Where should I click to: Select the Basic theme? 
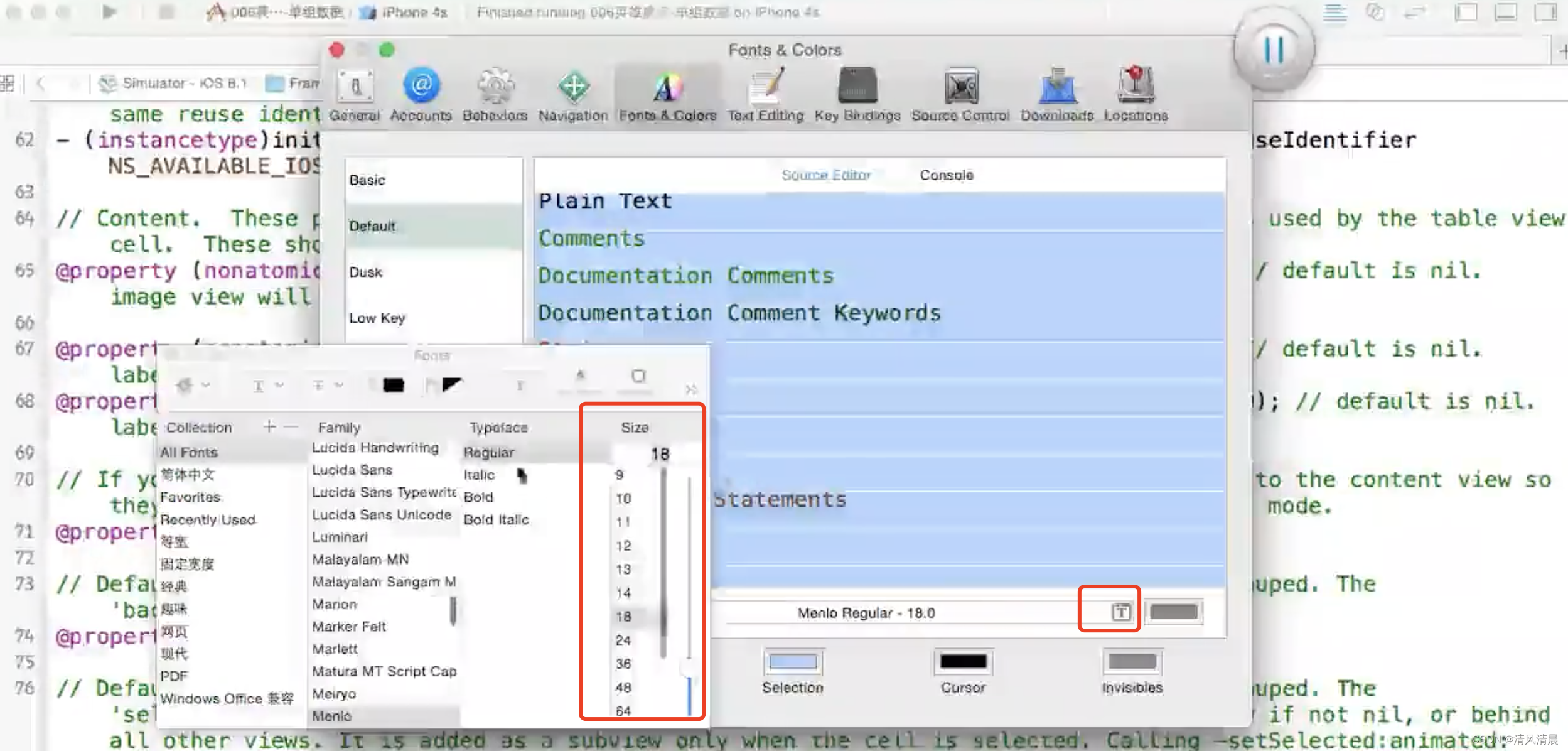(433, 180)
